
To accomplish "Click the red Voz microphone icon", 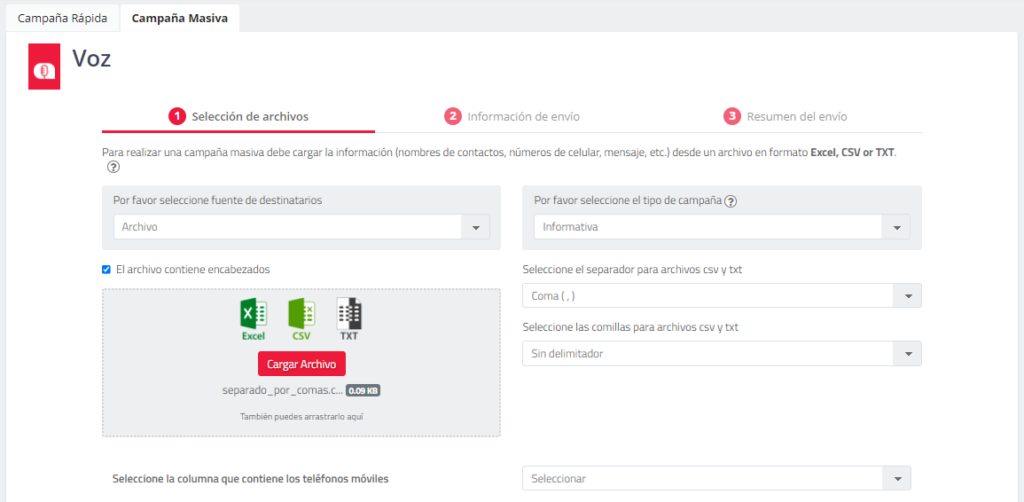I will click(x=43, y=68).
